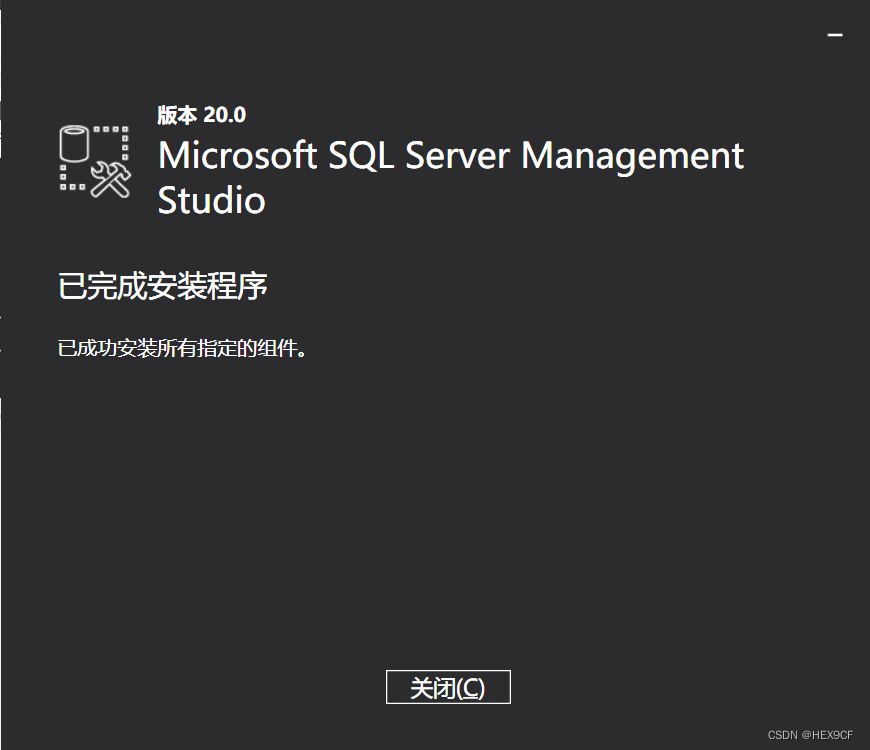Minimize the installer window
This screenshot has height=750, width=870.
835,35
